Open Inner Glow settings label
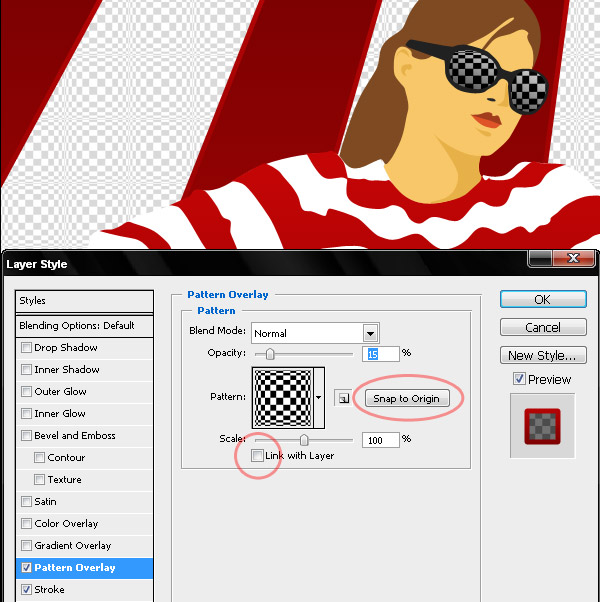The width and height of the screenshot is (600, 602). pos(60,413)
